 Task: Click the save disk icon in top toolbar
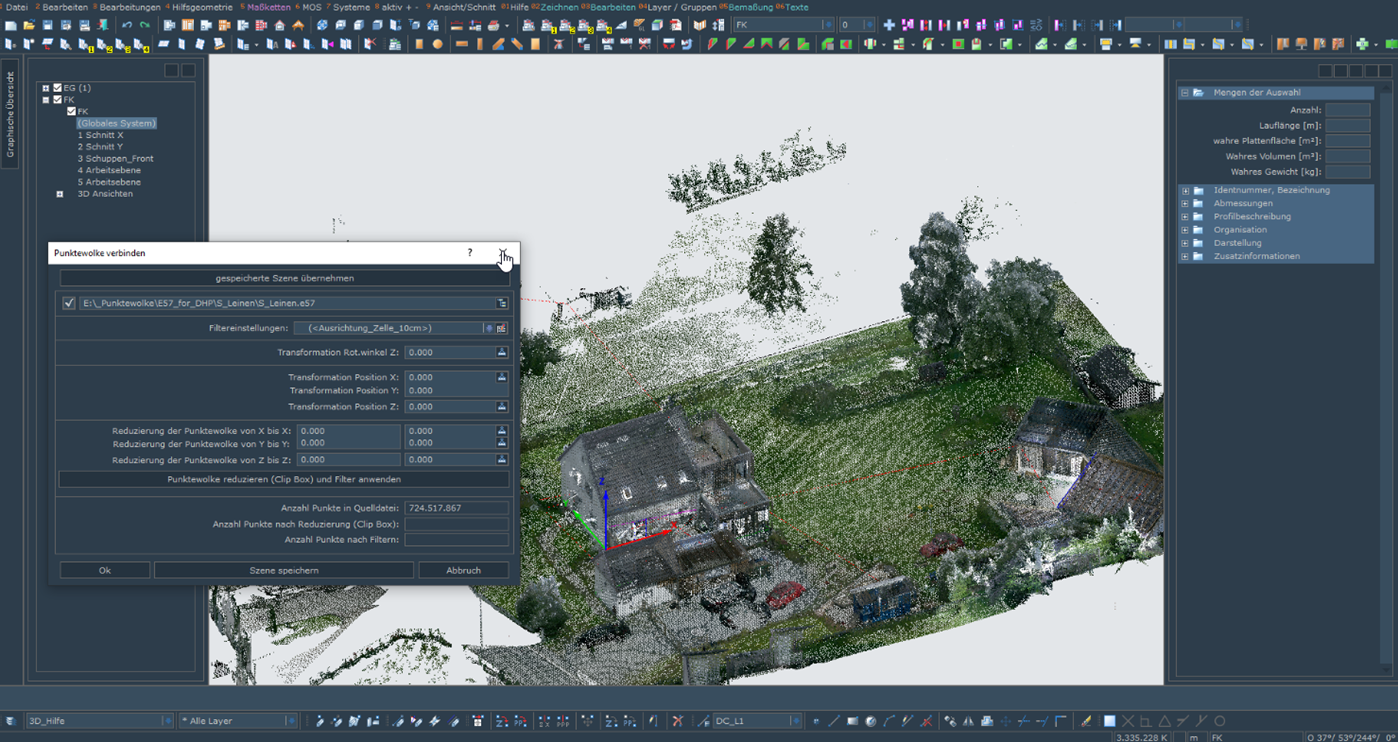tap(47, 25)
